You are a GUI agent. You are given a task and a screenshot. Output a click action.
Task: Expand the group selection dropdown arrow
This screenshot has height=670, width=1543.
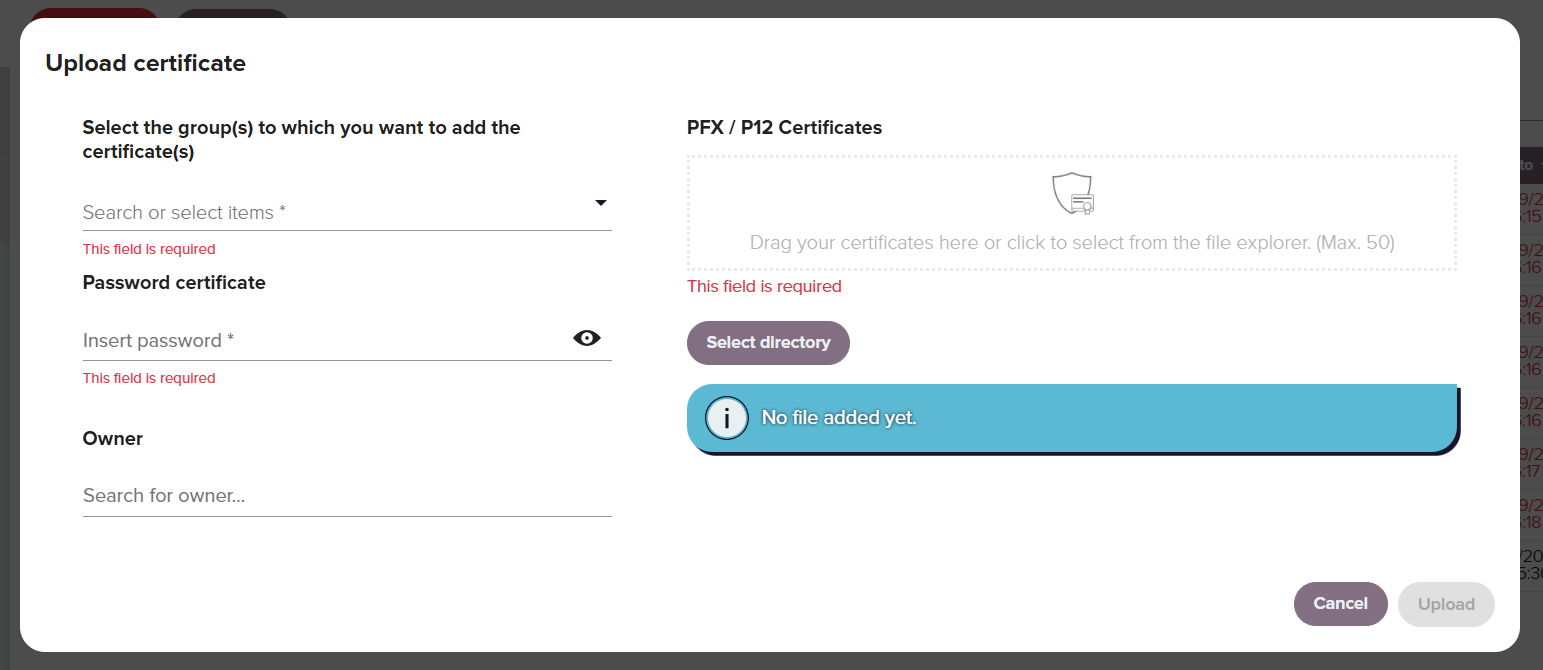[601, 203]
